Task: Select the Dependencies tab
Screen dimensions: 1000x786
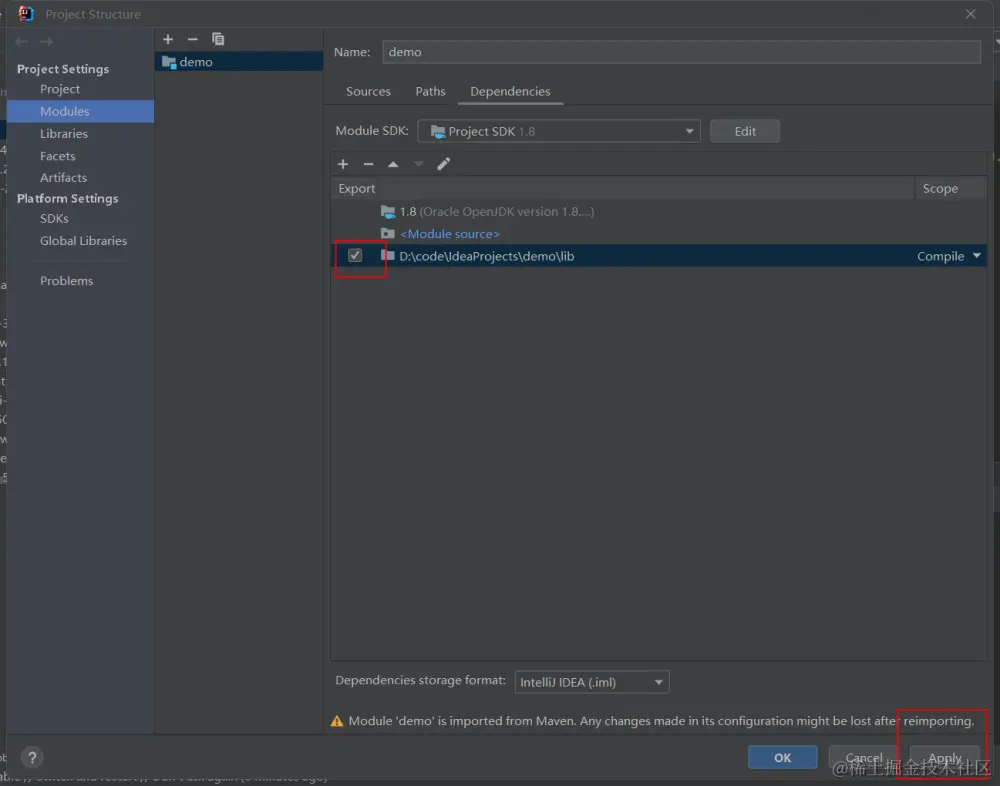Action: click(510, 91)
